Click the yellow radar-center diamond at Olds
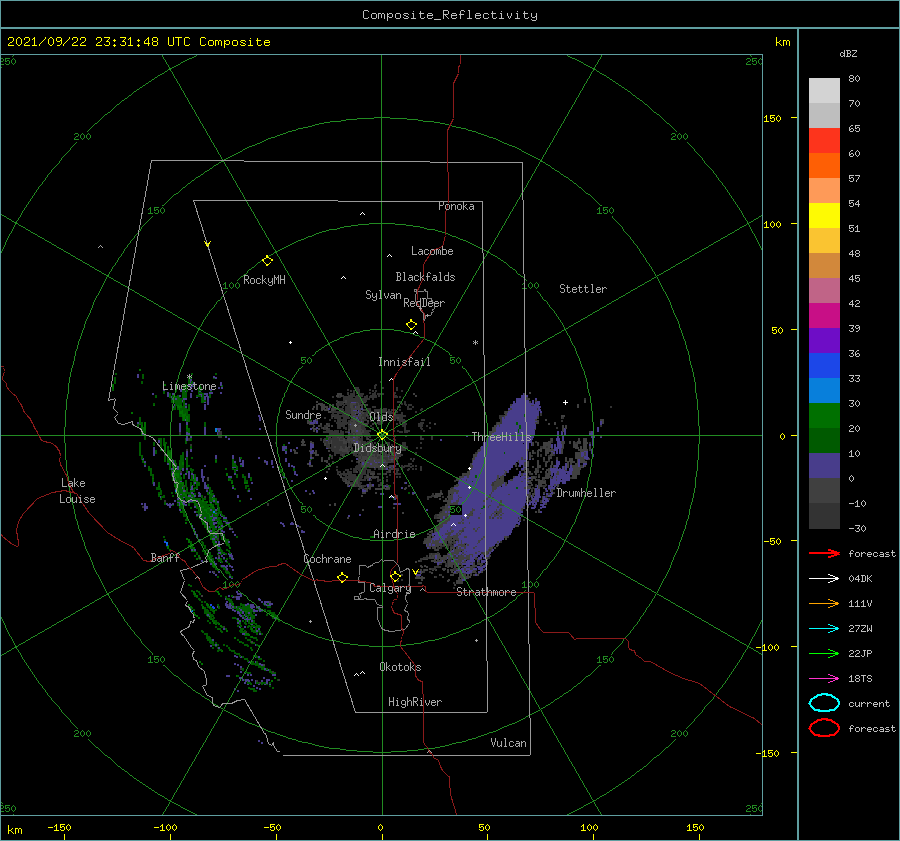Image resolution: width=900 pixels, height=841 pixels. (382, 435)
